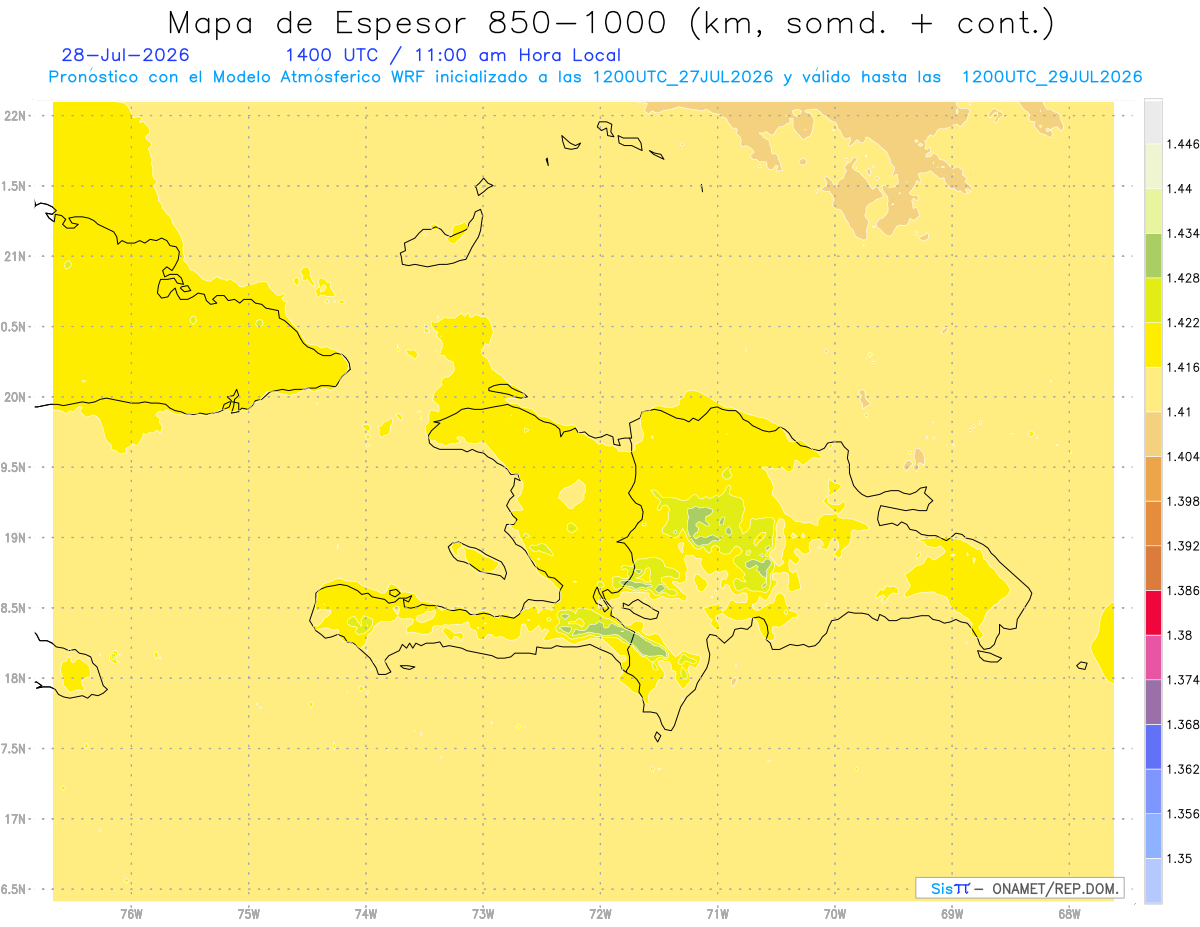Pick the green legend band between 1.428 and 1.434

tap(1153, 255)
